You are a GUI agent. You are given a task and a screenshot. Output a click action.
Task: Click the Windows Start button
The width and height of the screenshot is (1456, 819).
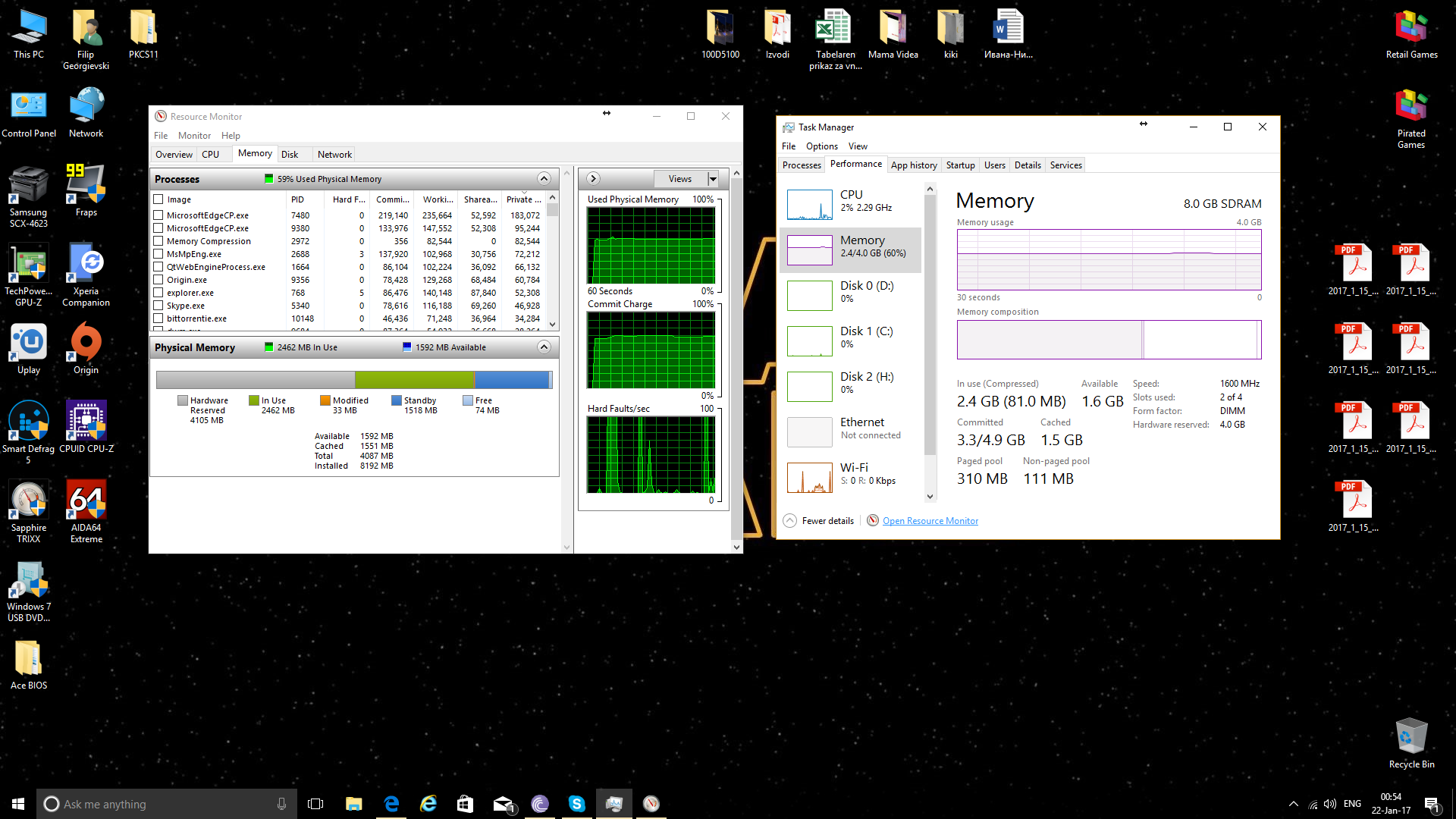tap(18, 804)
